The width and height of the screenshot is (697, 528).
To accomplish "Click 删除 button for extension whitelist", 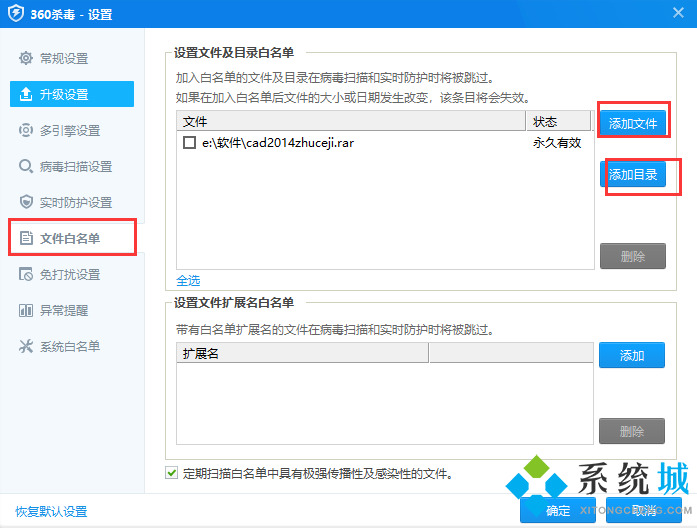I will click(x=632, y=431).
